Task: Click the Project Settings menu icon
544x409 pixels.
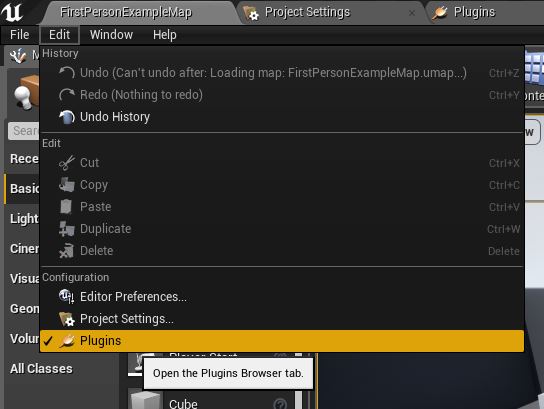Action: 66,319
